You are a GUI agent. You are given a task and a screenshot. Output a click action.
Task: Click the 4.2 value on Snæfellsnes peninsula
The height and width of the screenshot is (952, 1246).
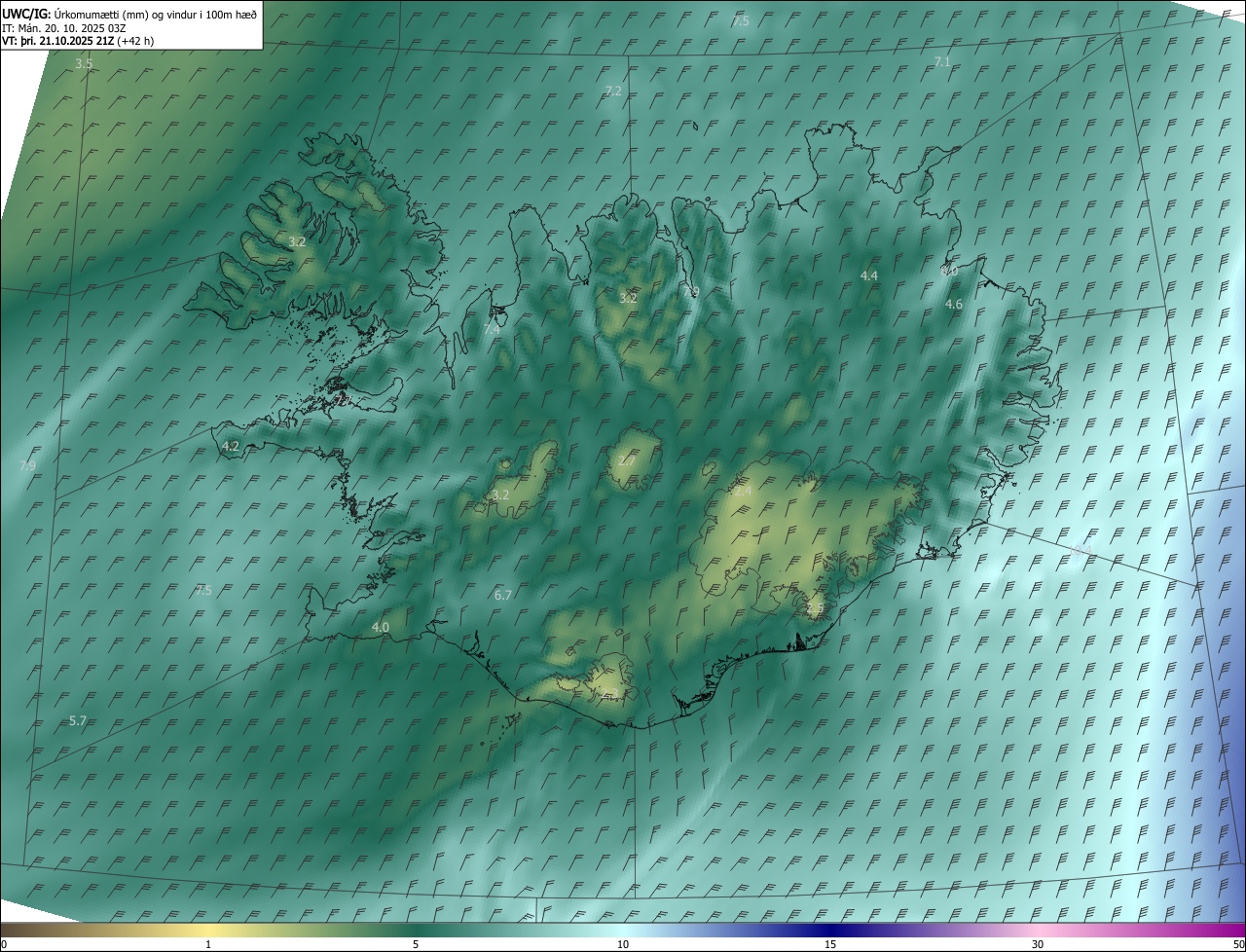(x=231, y=446)
